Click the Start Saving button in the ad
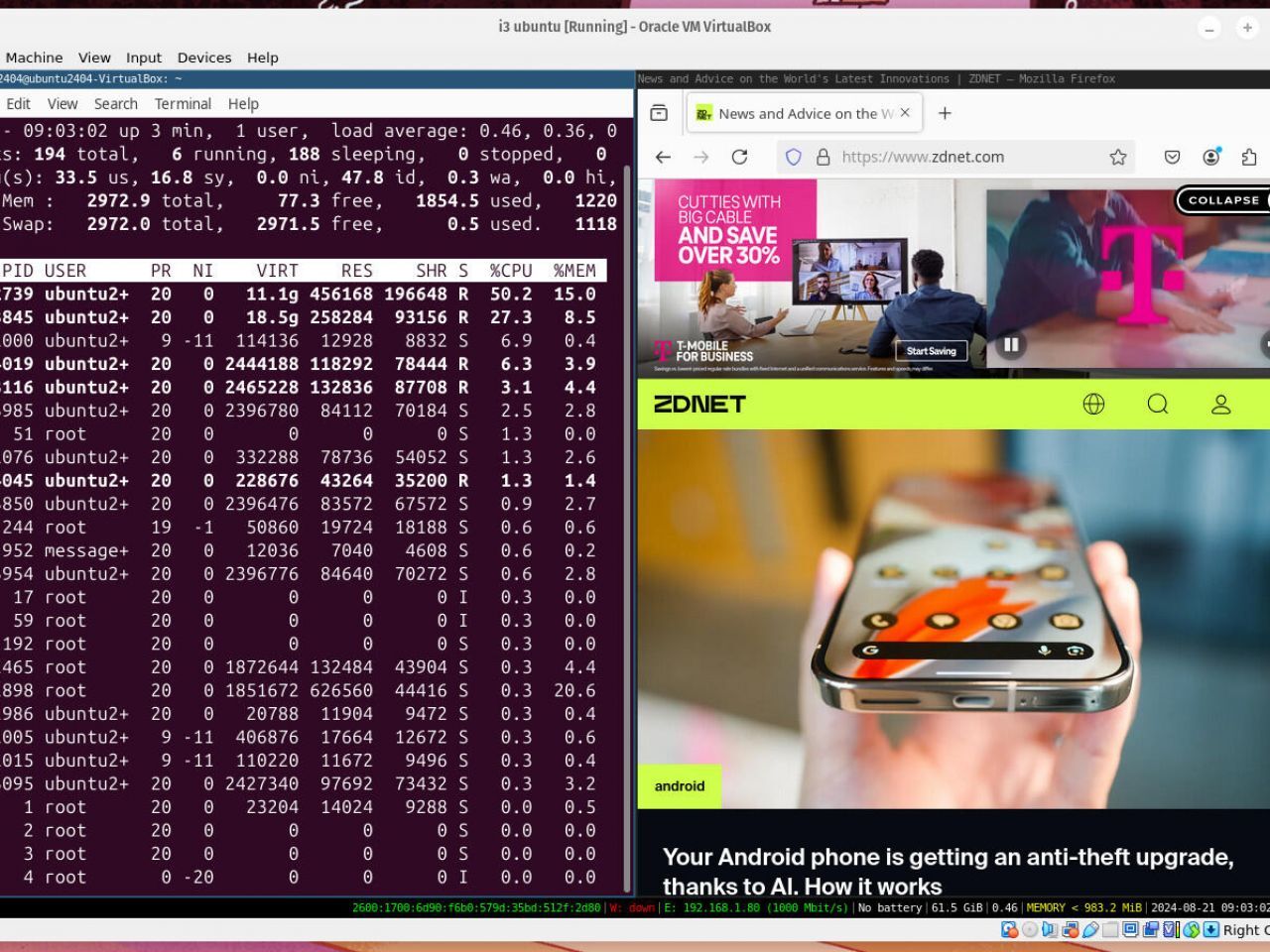Viewport: 1270px width, 952px height. tap(930, 350)
